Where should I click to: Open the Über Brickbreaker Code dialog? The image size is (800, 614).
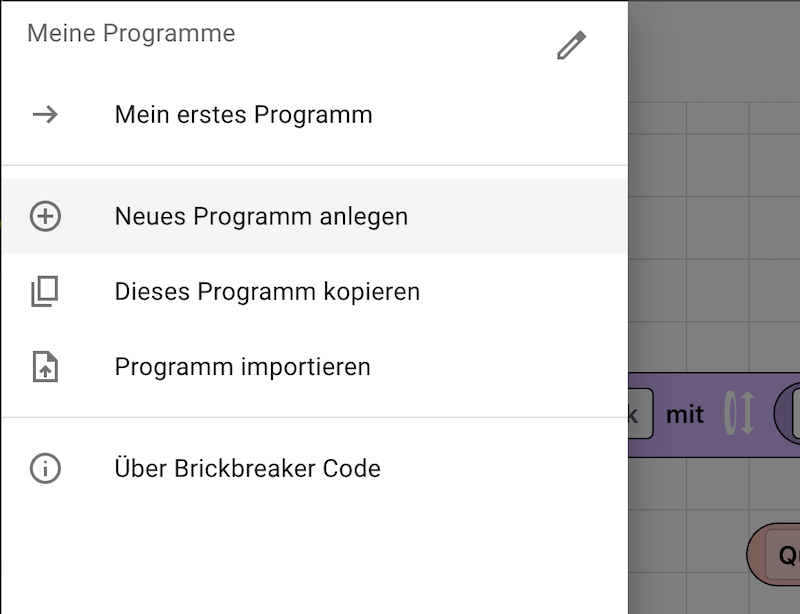(x=247, y=468)
